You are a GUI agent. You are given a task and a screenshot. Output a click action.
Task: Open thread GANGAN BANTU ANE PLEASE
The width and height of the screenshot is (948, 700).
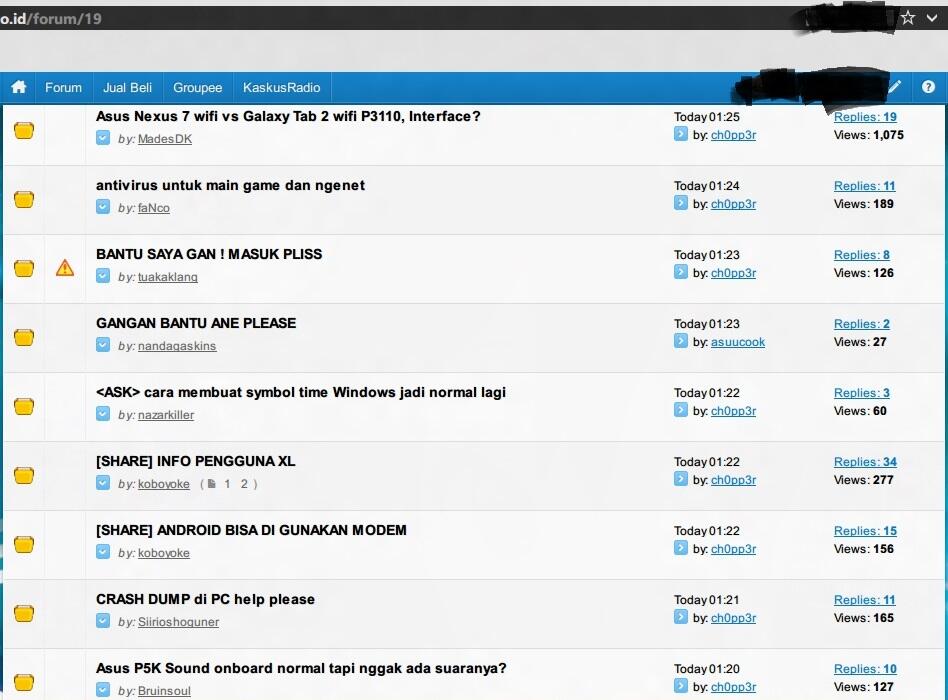196,323
